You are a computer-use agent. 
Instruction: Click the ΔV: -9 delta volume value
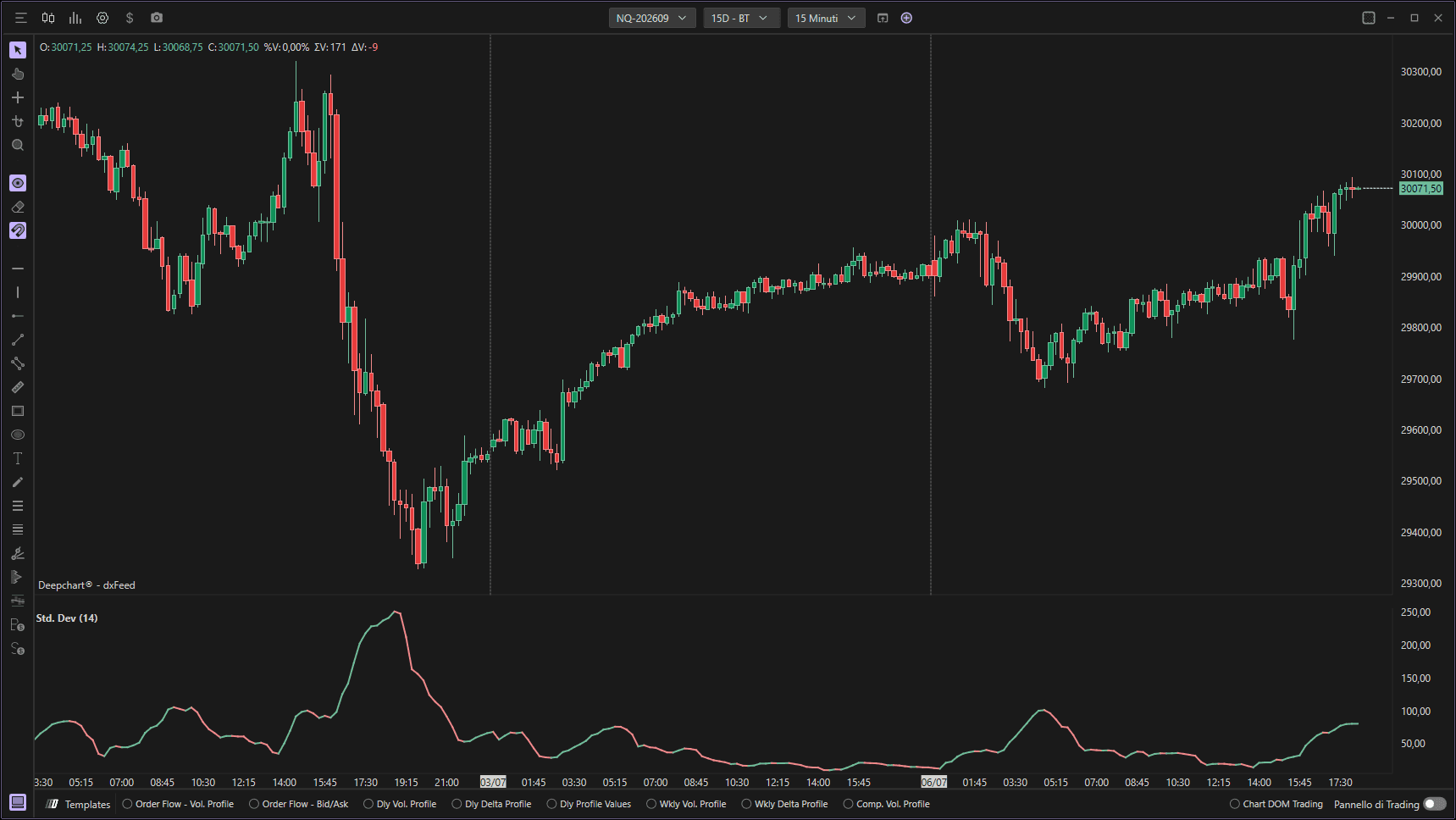(365, 47)
